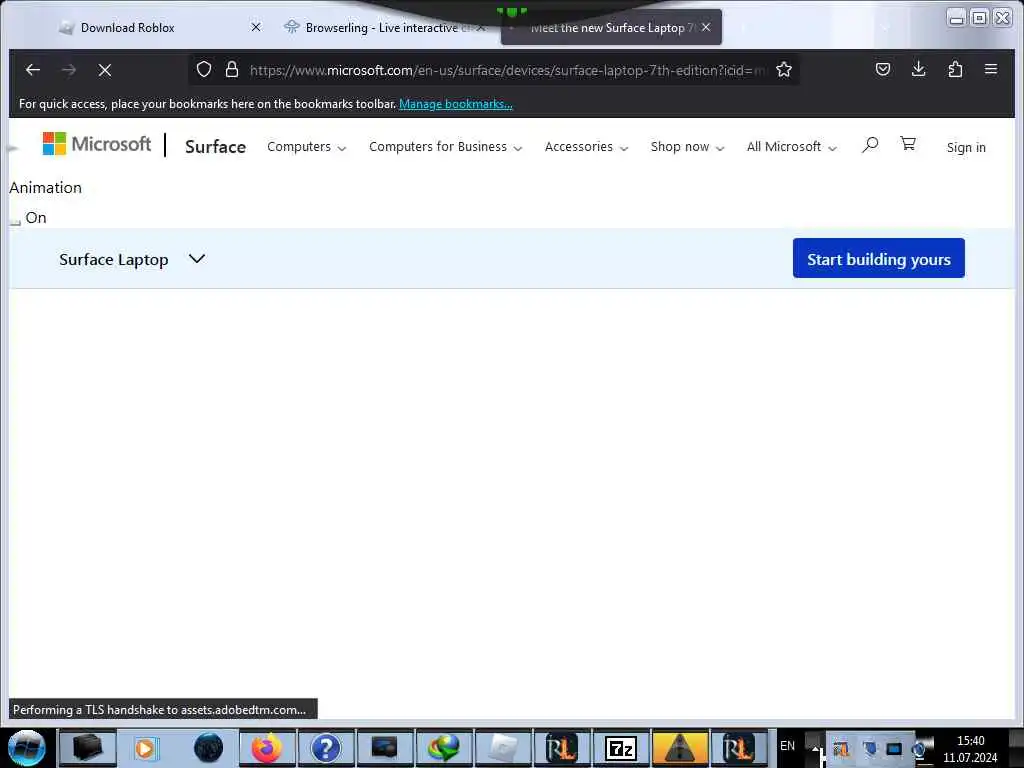
Task: Open the Surface home link
Action: (216, 147)
